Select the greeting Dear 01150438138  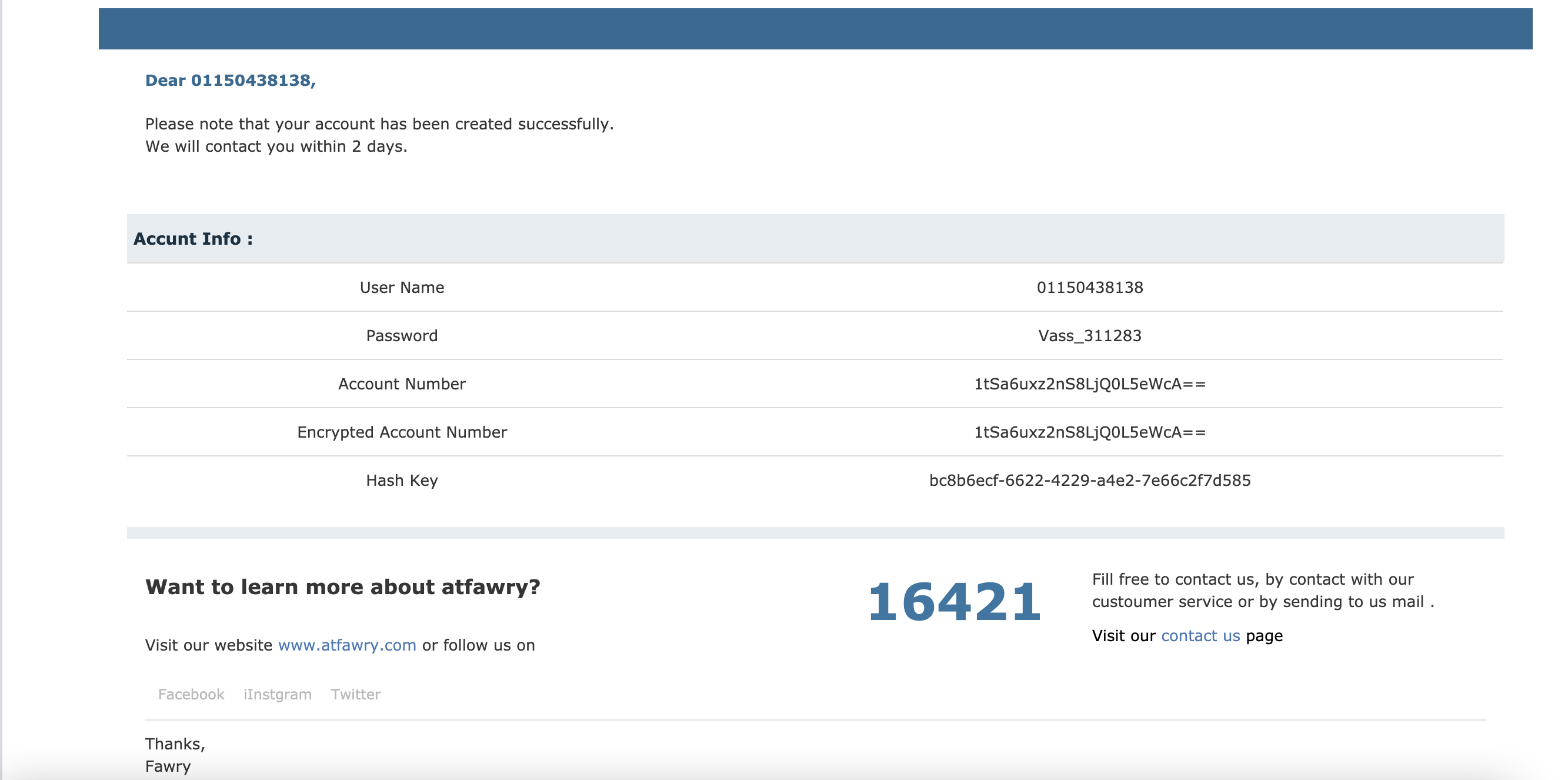pos(230,81)
